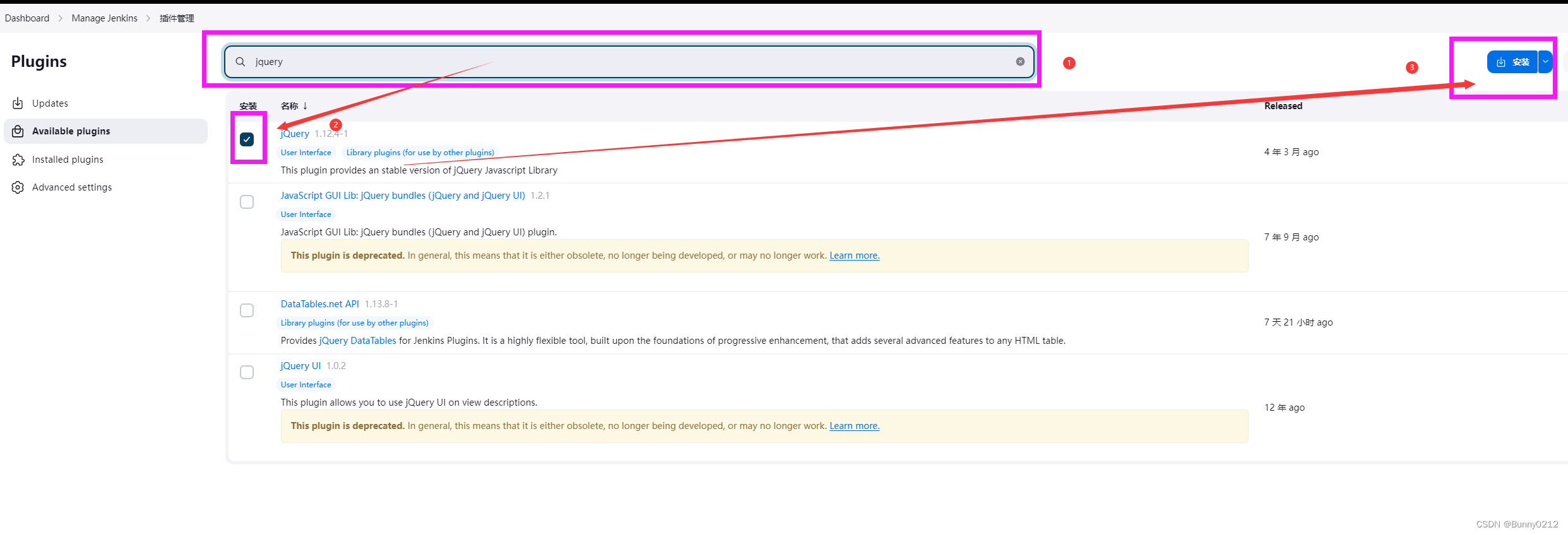Click the '4 年 3 月 ago' release date
This screenshot has height=535, width=1568.
(x=1292, y=152)
